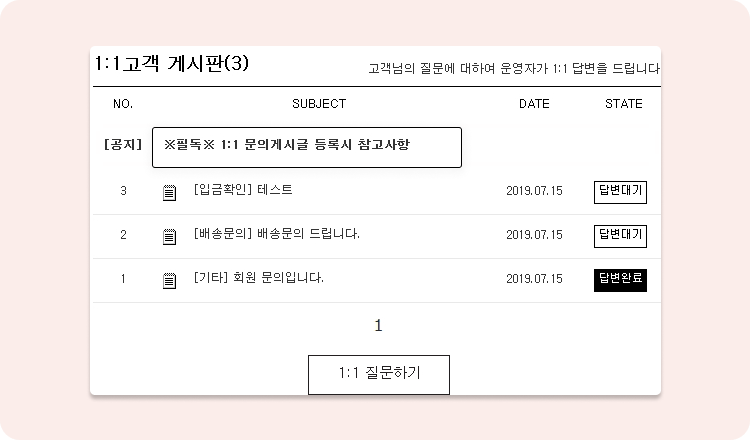The image size is (750, 440).
Task: Click the SUBJECT column header
Action: click(x=319, y=104)
